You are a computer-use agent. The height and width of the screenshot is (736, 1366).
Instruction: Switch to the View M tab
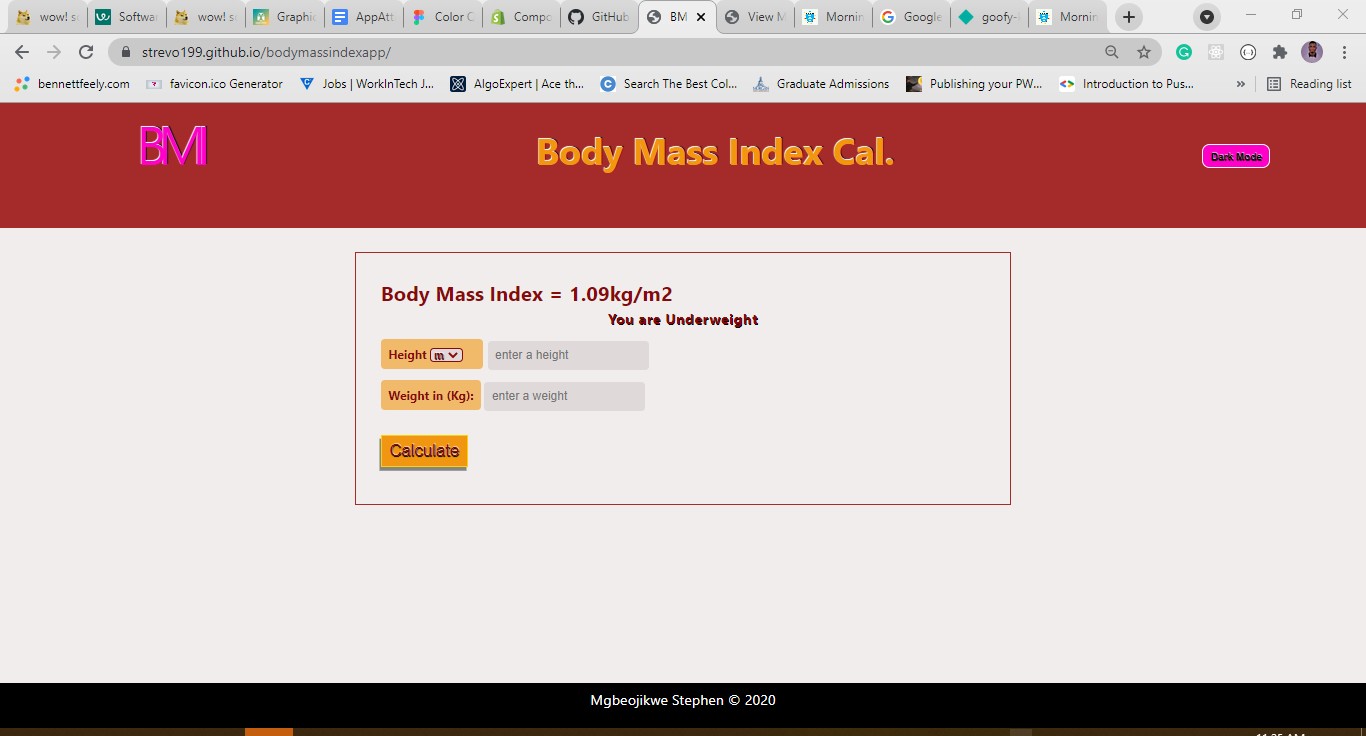(x=755, y=17)
